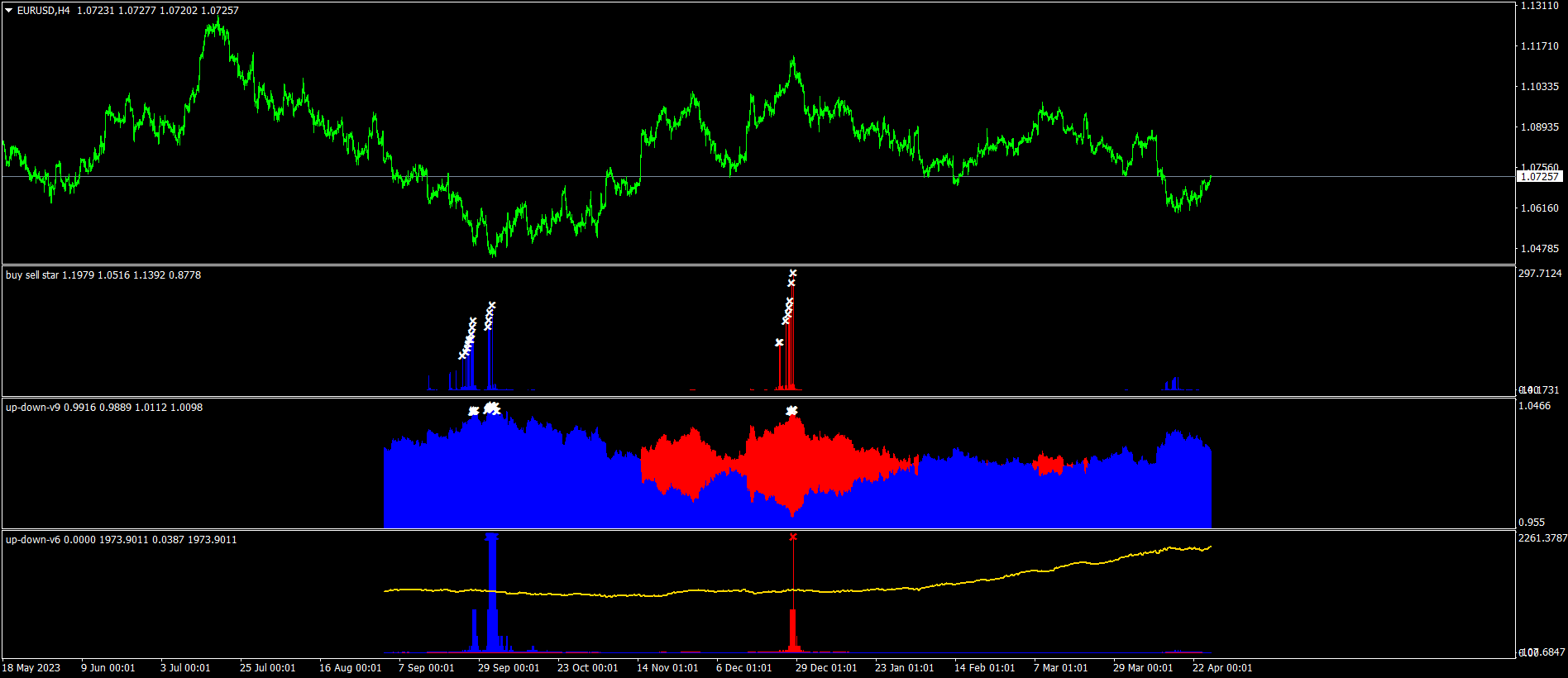The width and height of the screenshot is (1568, 678).
Task: Click the 29 Dec 01:01 date label
Action: pyautogui.click(x=826, y=668)
